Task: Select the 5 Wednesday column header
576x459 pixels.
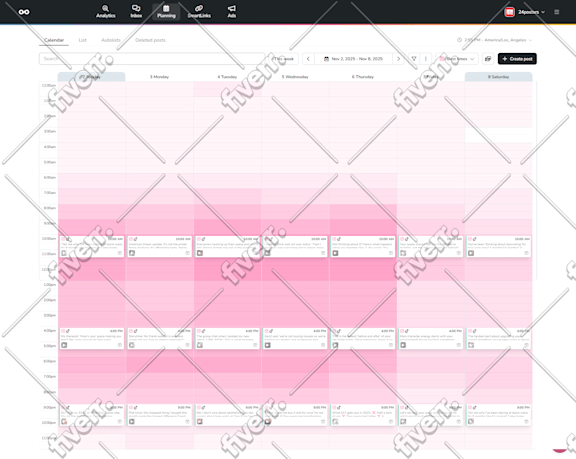Action: (295, 77)
